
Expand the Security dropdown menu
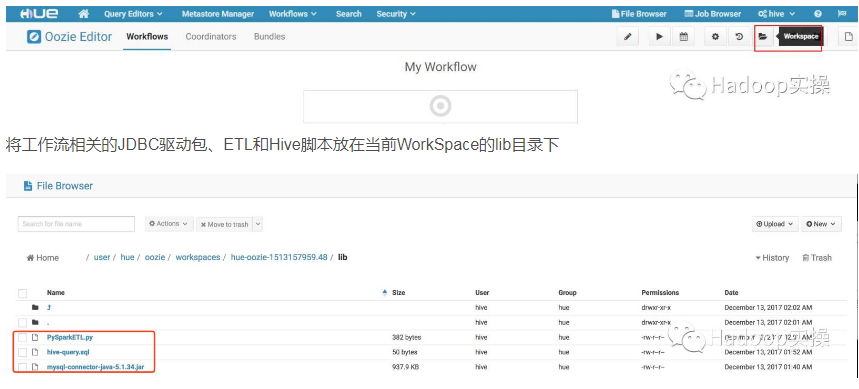point(396,14)
